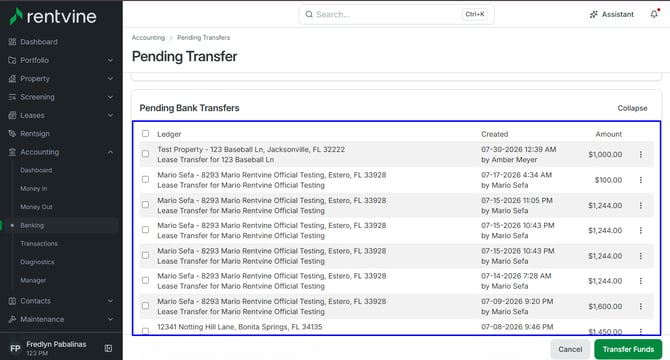670x360 pixels.
Task: Check the 07-15-2026 11:05 PM transfer row
Action: pyautogui.click(x=145, y=205)
